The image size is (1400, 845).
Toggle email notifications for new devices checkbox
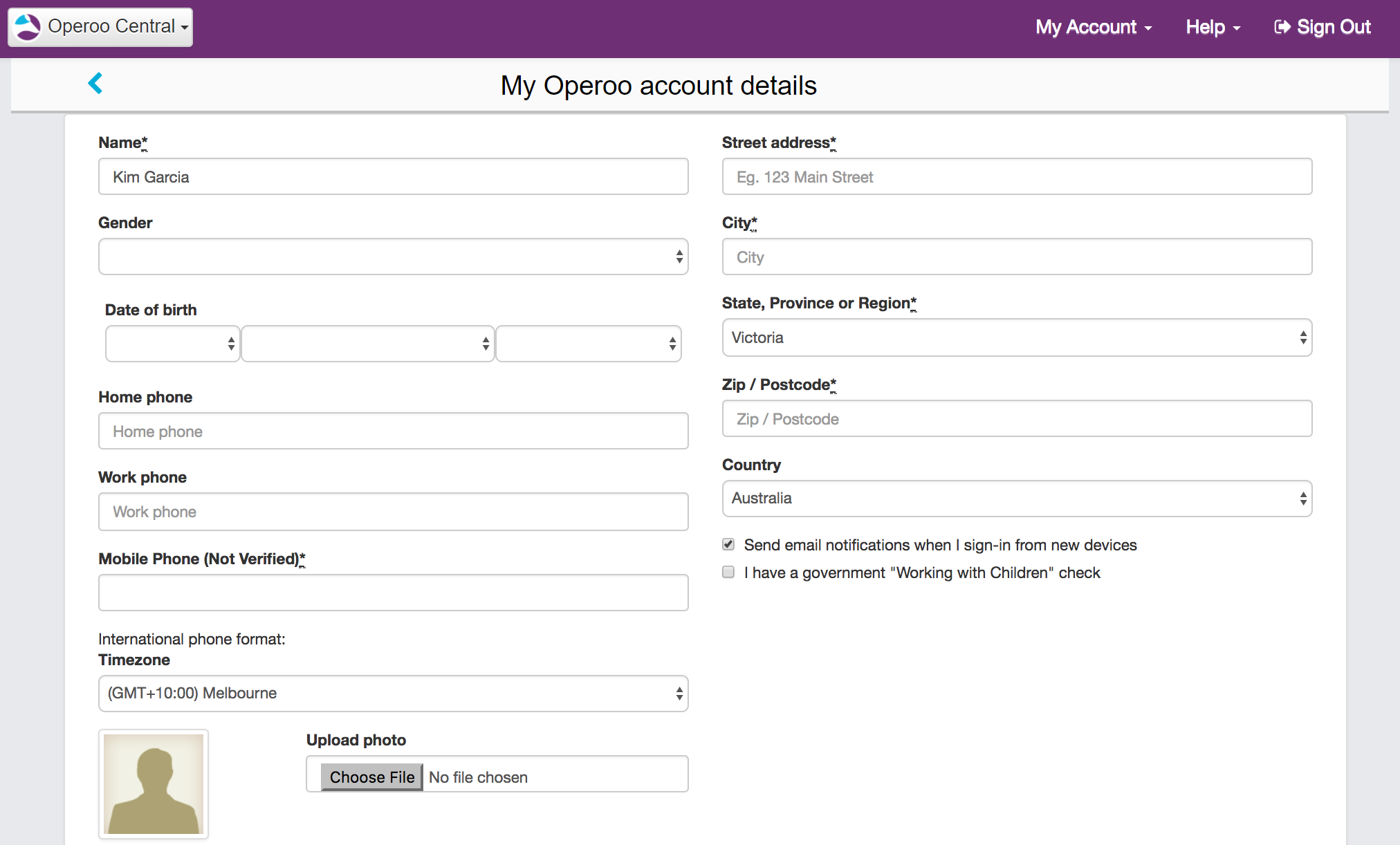[728, 544]
